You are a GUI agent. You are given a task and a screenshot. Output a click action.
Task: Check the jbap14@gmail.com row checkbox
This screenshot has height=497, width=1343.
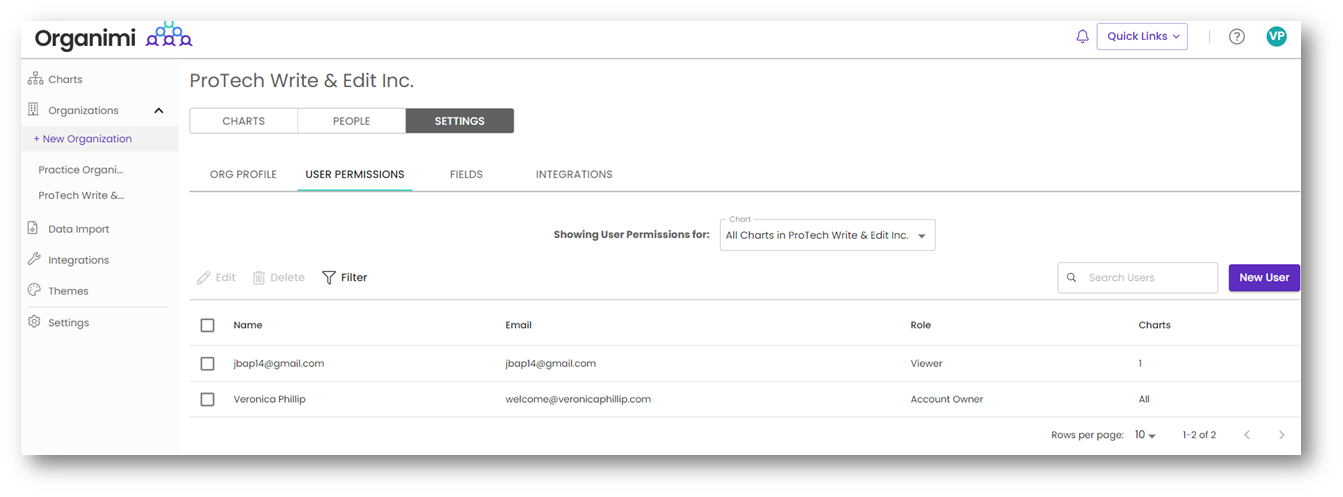pyautogui.click(x=208, y=364)
